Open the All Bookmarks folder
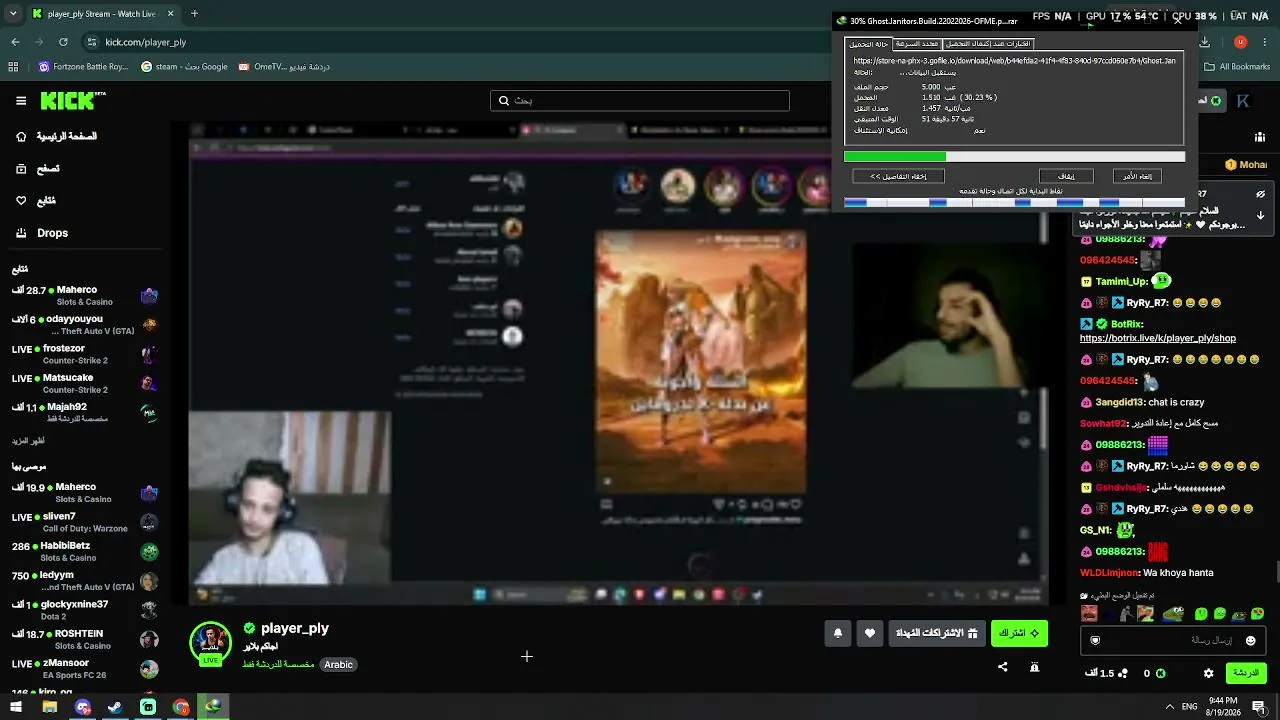This screenshot has width=1280, height=720. coord(1236,67)
